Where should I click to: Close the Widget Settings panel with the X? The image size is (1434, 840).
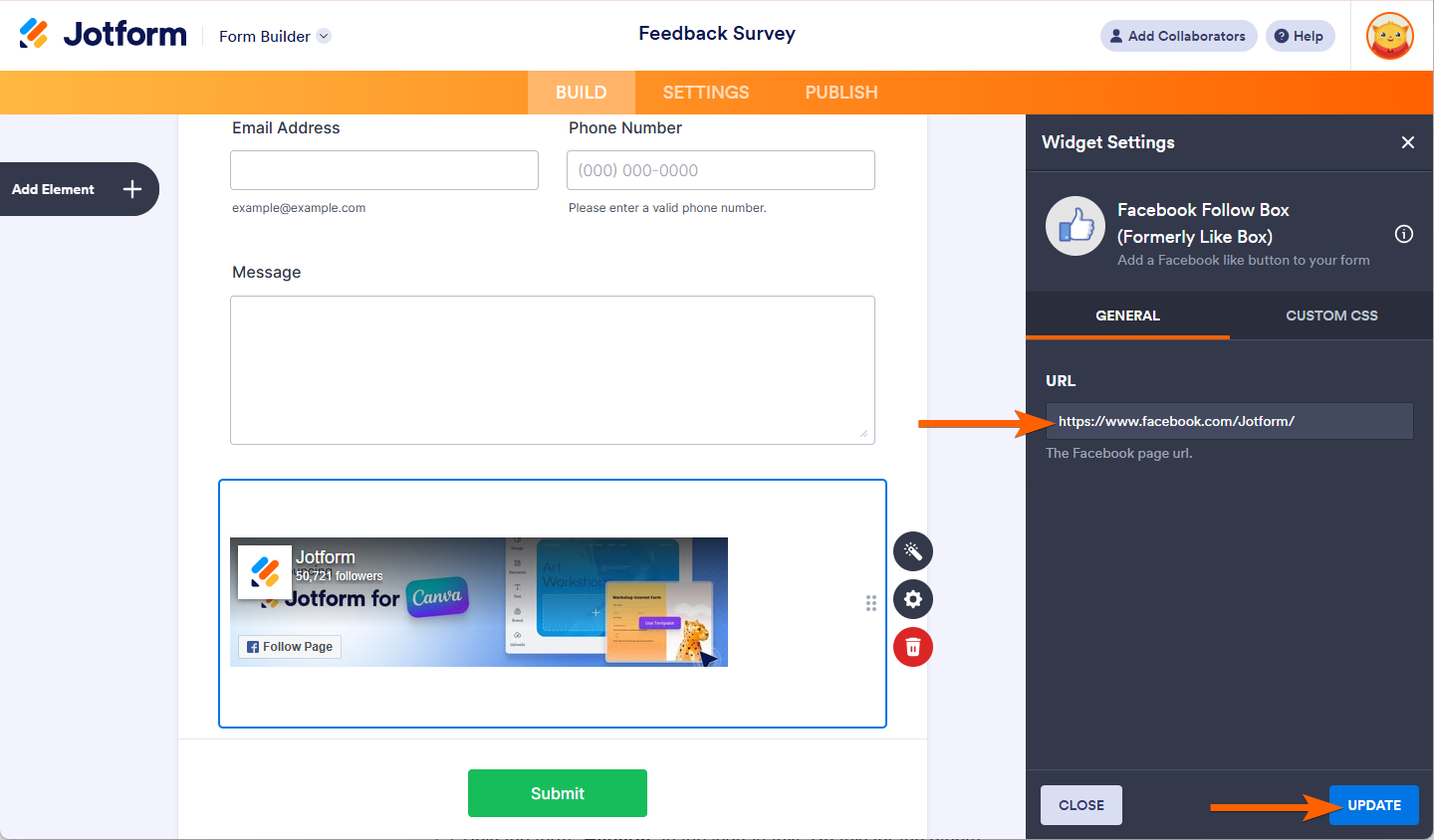pos(1408,142)
